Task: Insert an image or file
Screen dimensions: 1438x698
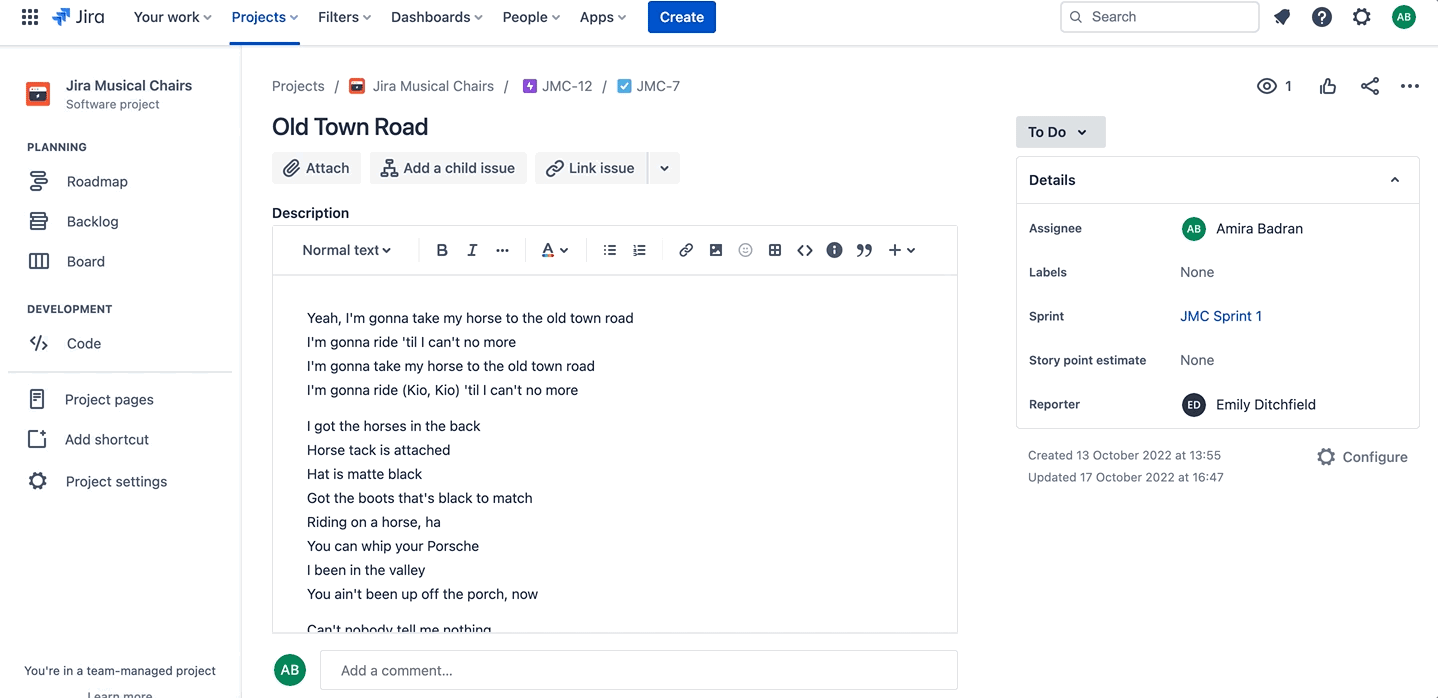Action: pos(716,250)
